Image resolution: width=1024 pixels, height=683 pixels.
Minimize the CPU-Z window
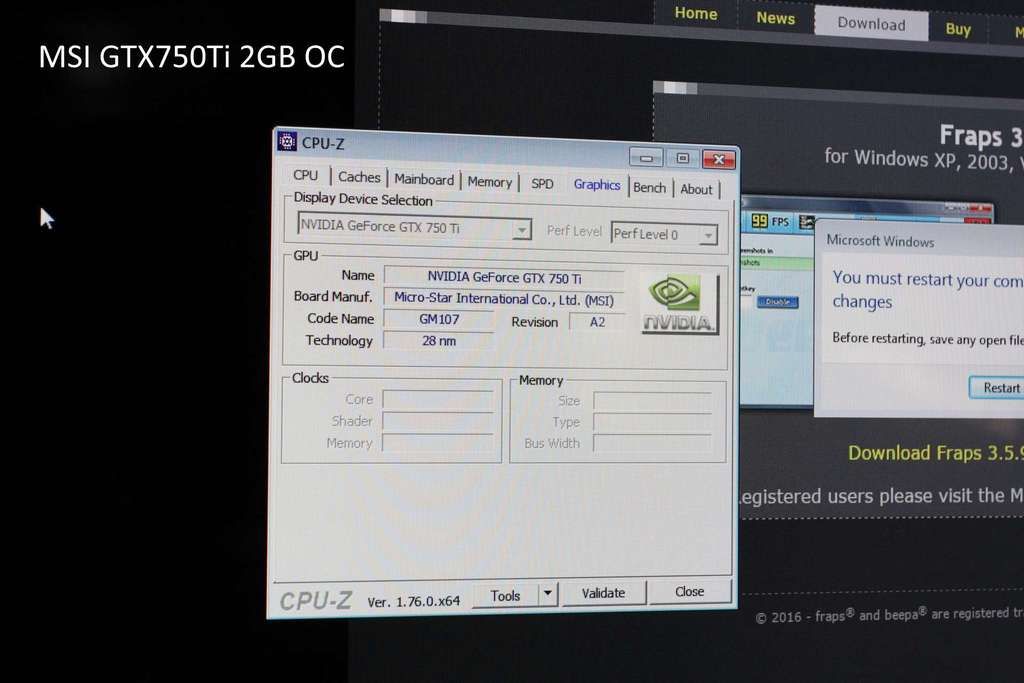pos(646,158)
